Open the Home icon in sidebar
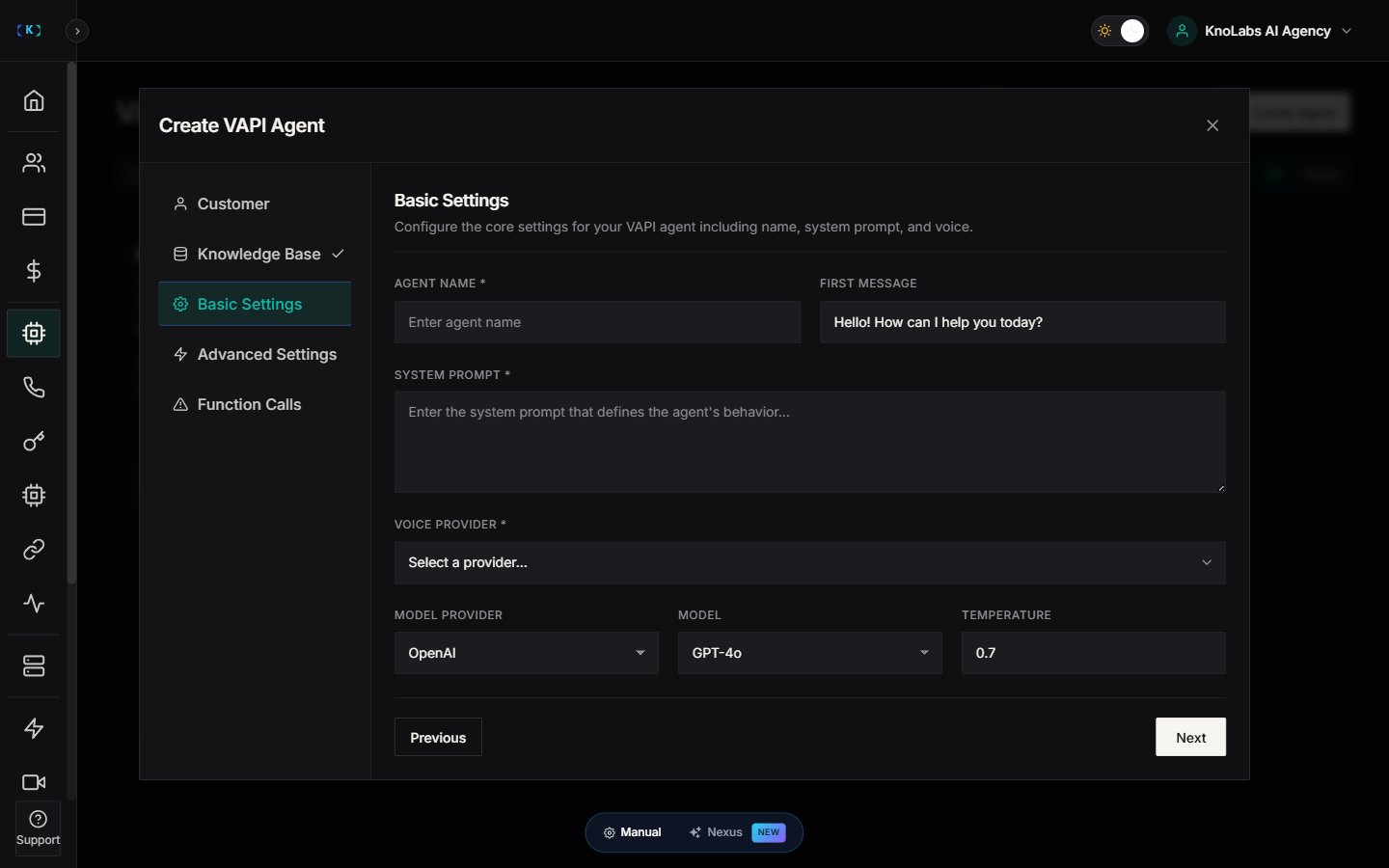Image resolution: width=1389 pixels, height=868 pixels. pos(34,100)
